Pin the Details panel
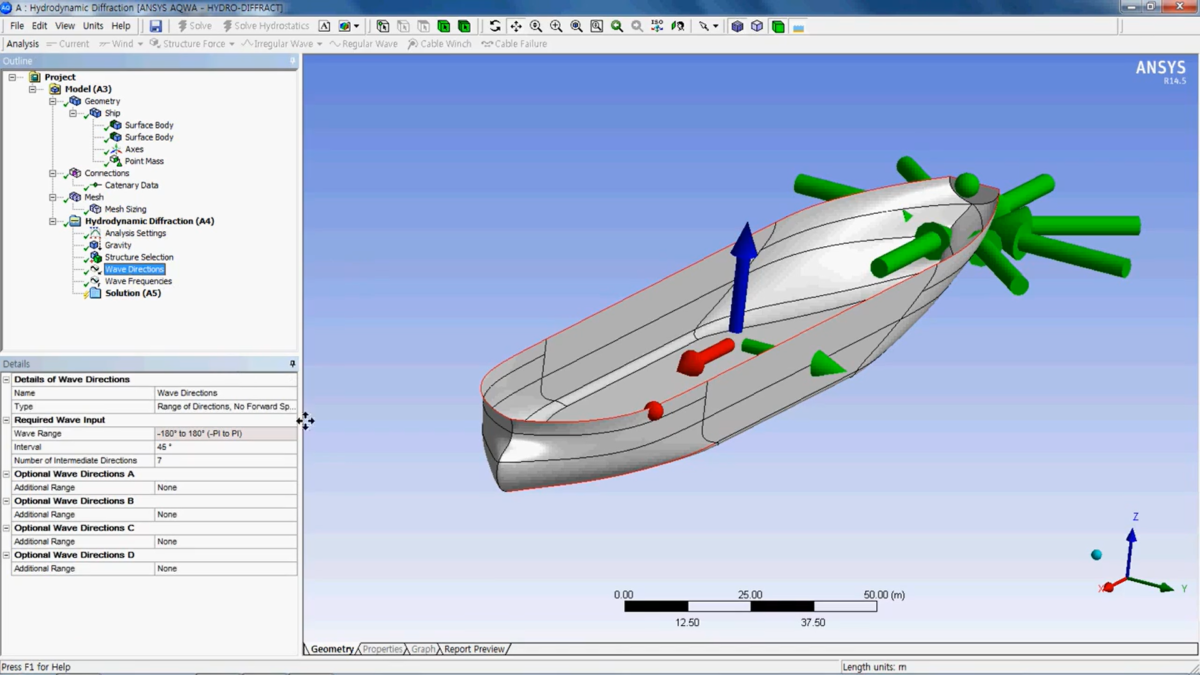Image resolution: width=1200 pixels, height=675 pixels. click(x=293, y=364)
